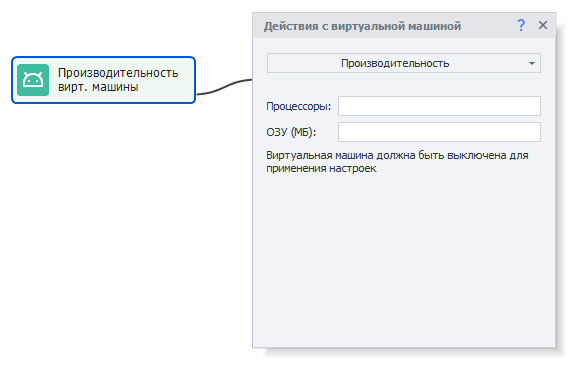Close the virtual machine actions dialog
584x370 pixels.
tap(543, 25)
